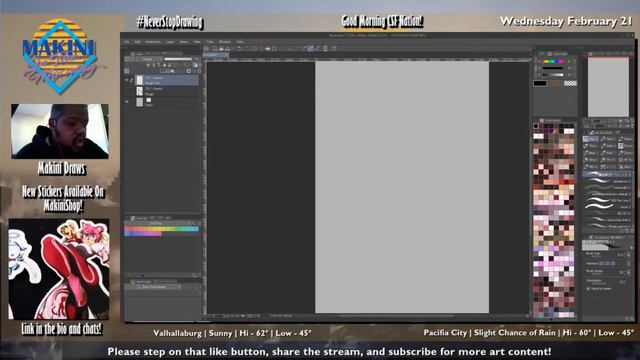Switch to the open canvas document tab
The image size is (640, 360).
[216, 55]
